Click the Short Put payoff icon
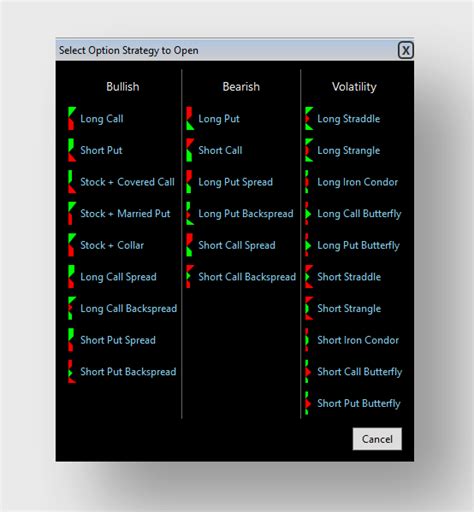Viewport: 474px width, 512px height. 72,150
